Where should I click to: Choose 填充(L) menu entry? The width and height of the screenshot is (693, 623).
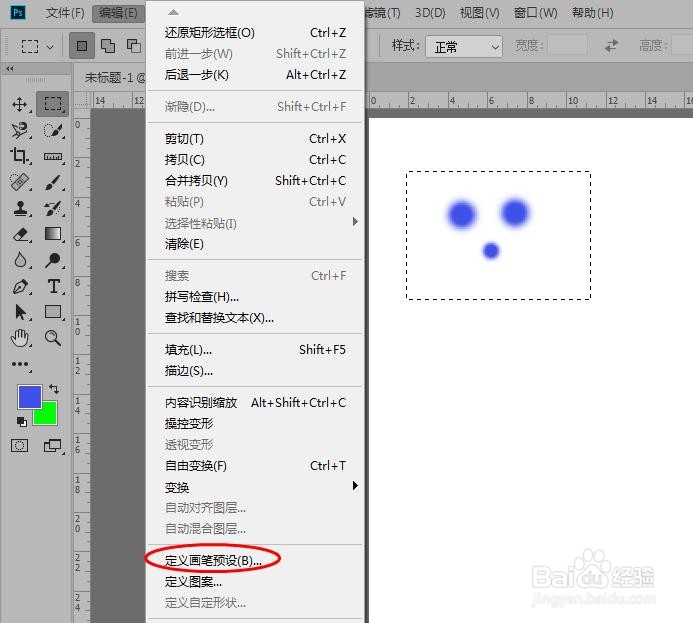(255, 350)
